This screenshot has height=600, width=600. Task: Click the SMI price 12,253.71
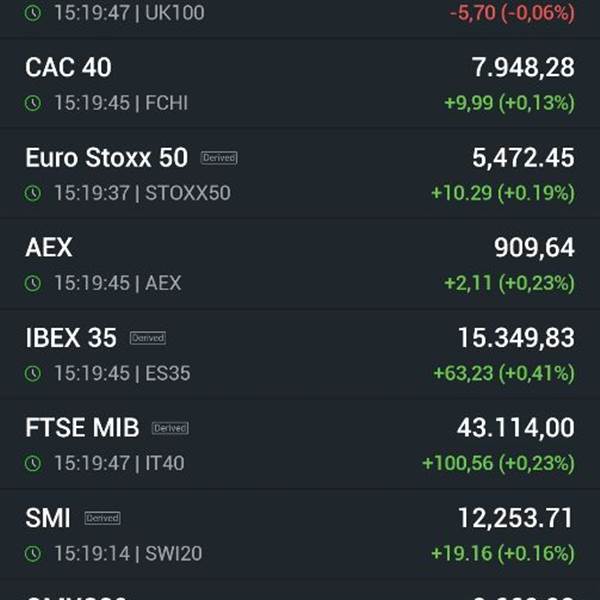(x=515, y=518)
